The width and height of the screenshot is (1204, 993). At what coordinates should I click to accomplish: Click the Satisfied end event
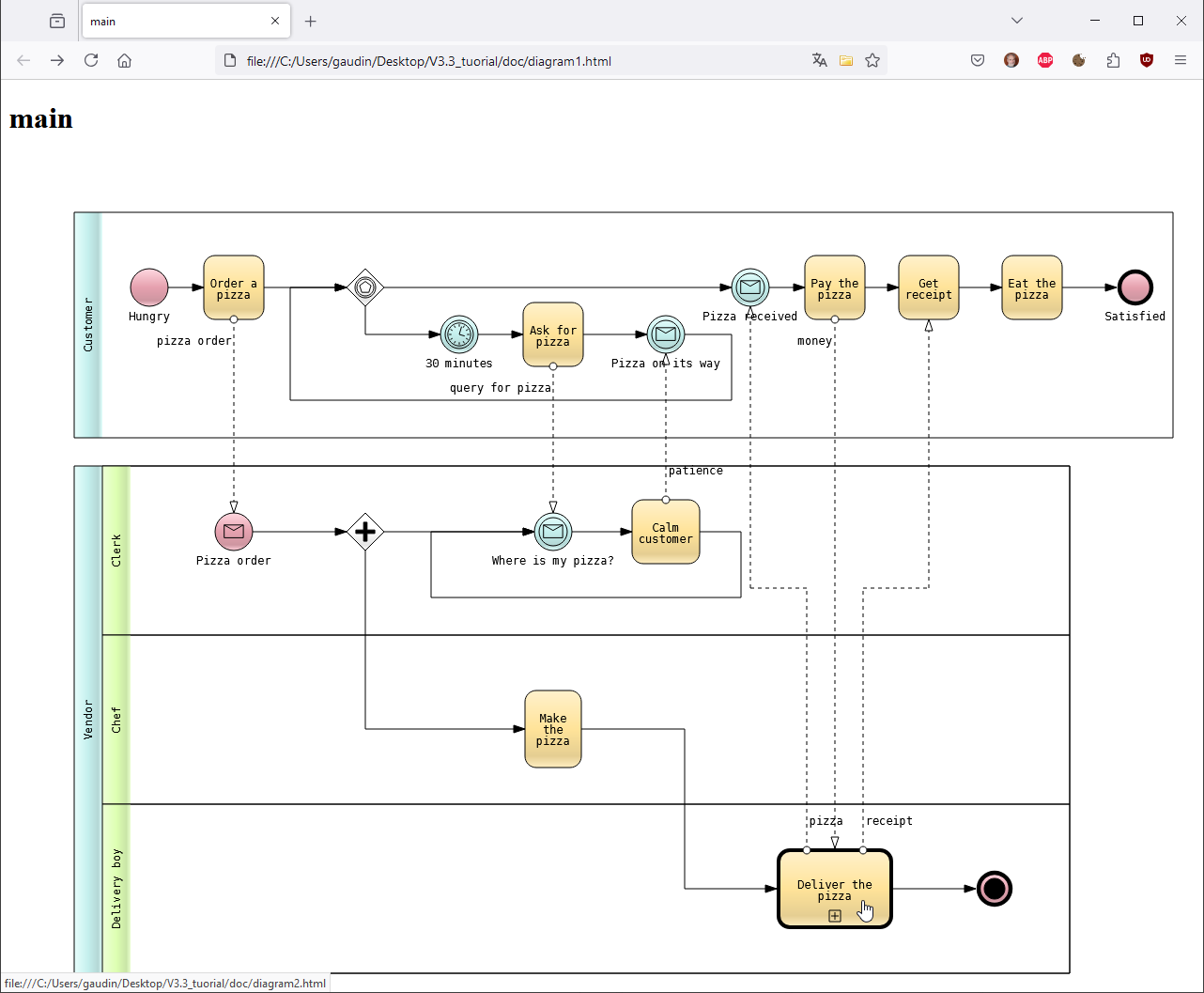1135,287
